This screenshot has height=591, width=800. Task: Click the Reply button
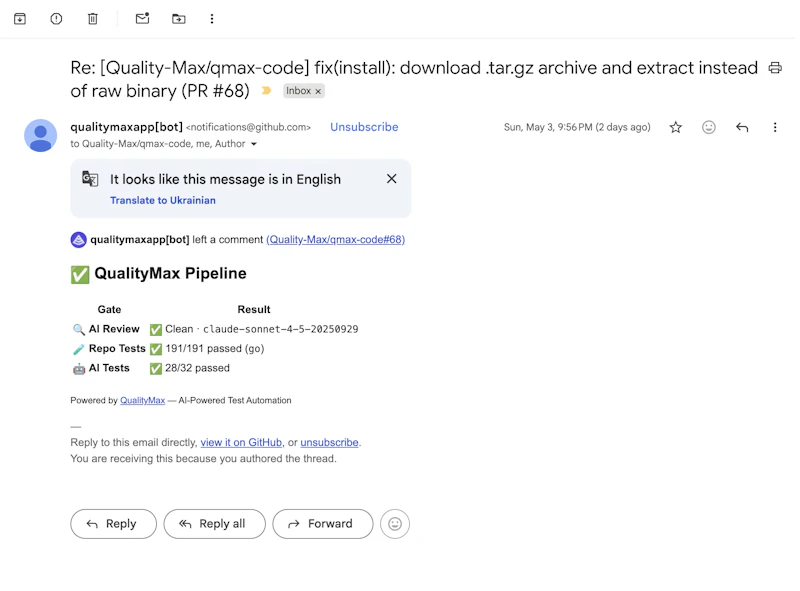[x=113, y=524]
